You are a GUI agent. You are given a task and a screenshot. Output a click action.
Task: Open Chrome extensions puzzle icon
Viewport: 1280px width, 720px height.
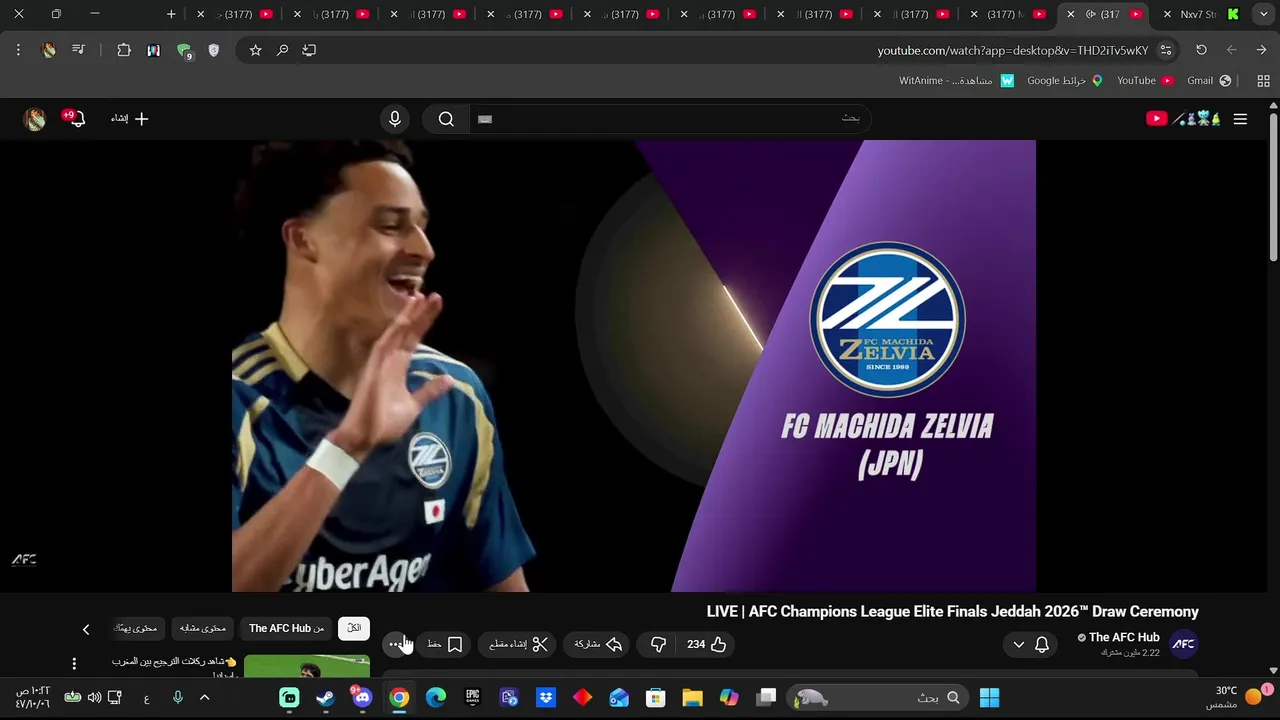(124, 50)
